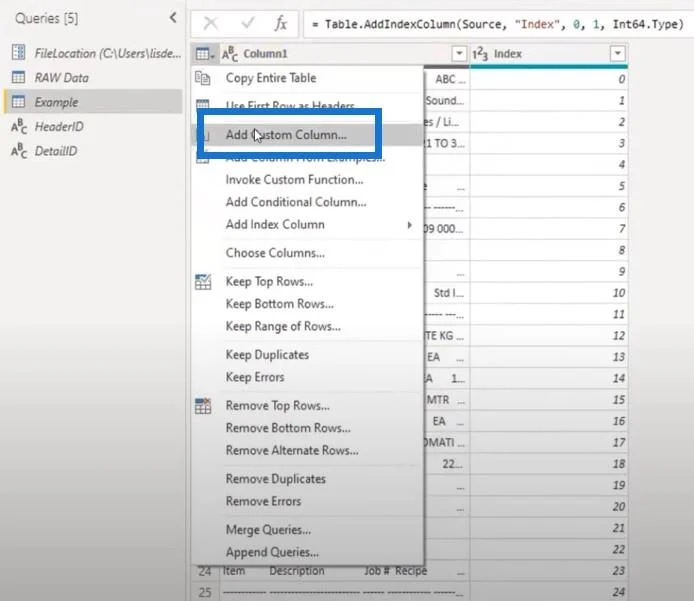Click the fx function icon
694x601 pixels.
[x=281, y=23]
